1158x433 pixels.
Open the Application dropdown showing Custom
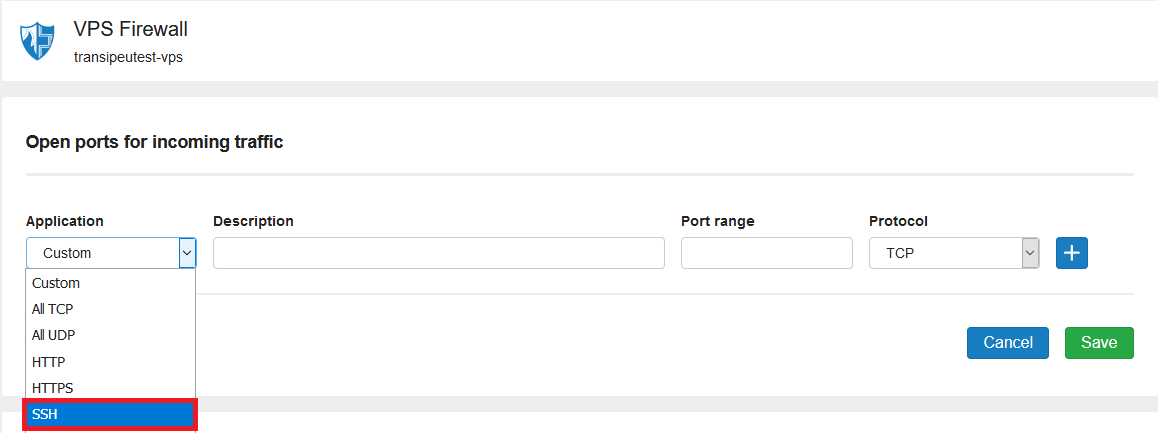(111, 253)
